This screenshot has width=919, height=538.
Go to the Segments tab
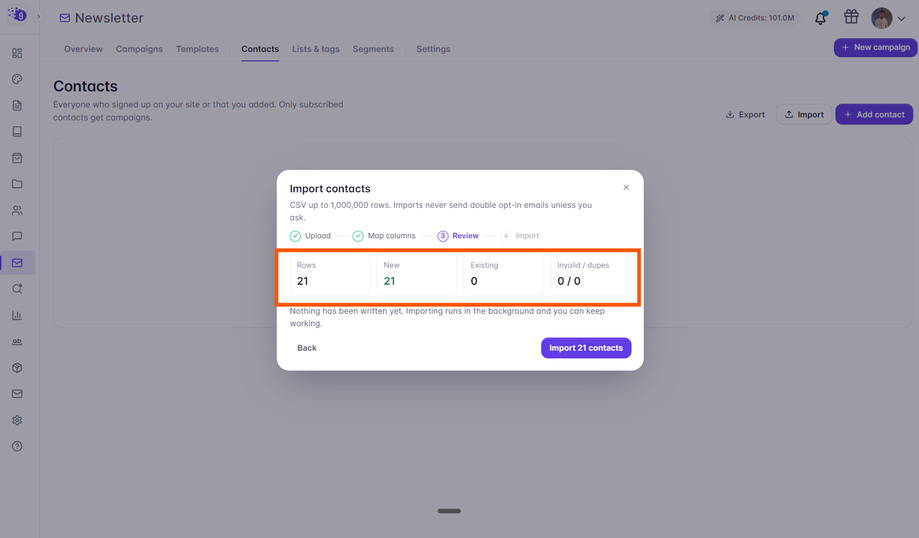pos(373,49)
